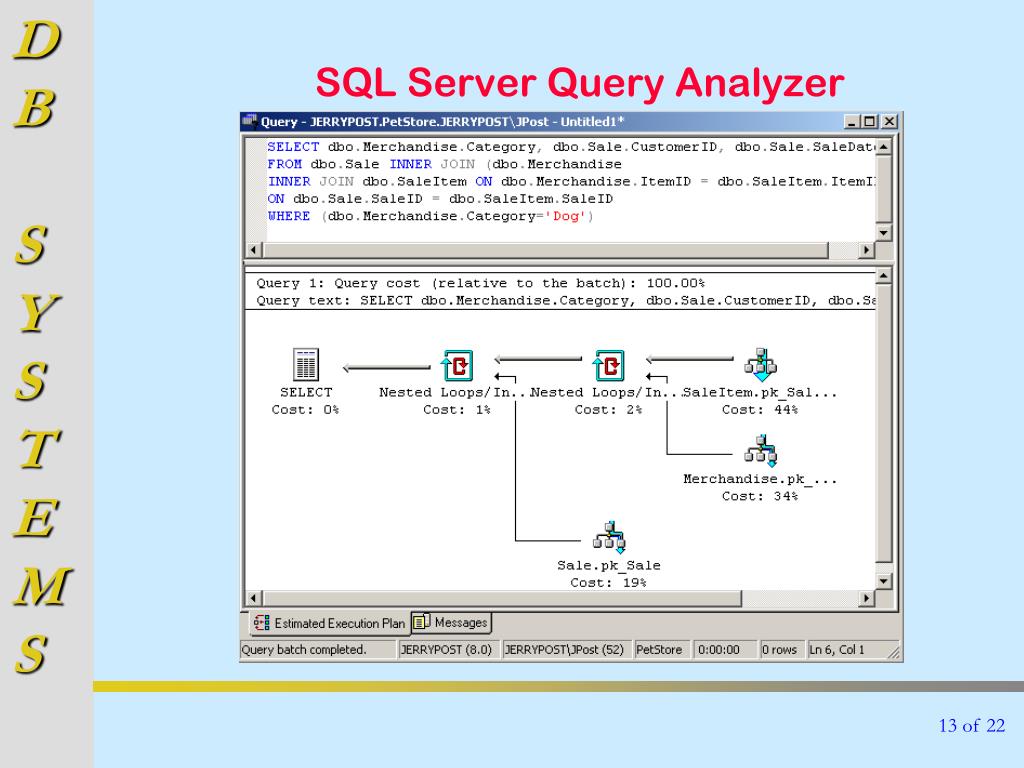Click the Sale.pk_Sale node label
Viewport: 1024px width, 768px height.
[x=609, y=565]
